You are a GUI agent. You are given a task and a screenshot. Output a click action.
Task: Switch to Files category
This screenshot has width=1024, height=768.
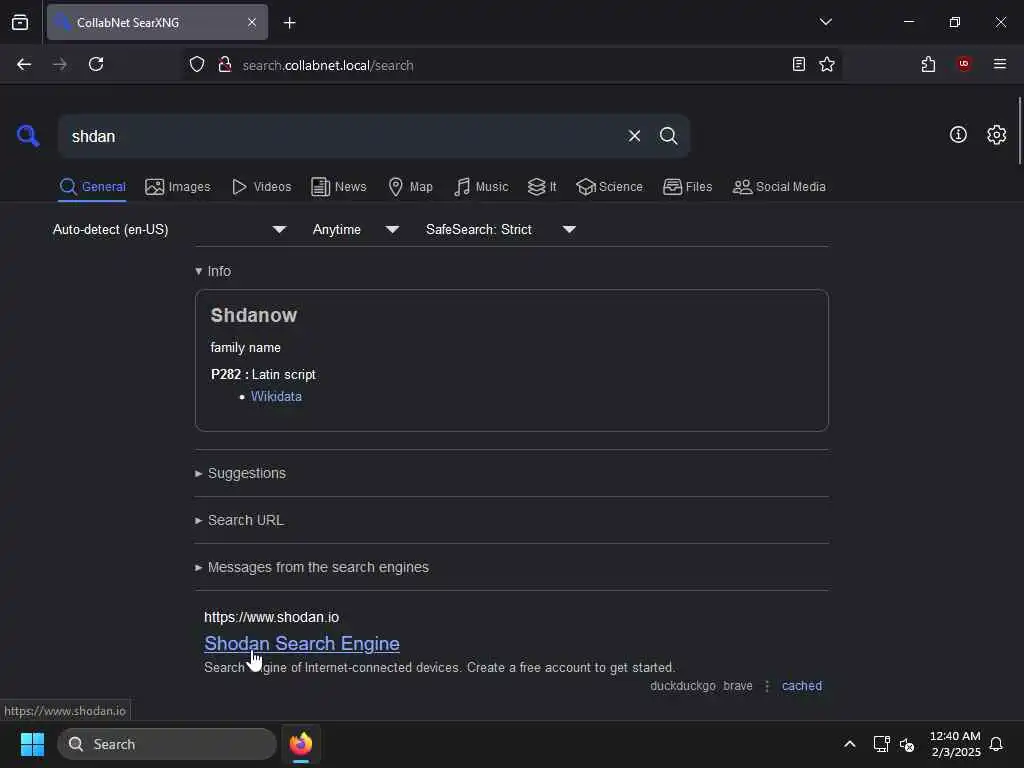(688, 187)
